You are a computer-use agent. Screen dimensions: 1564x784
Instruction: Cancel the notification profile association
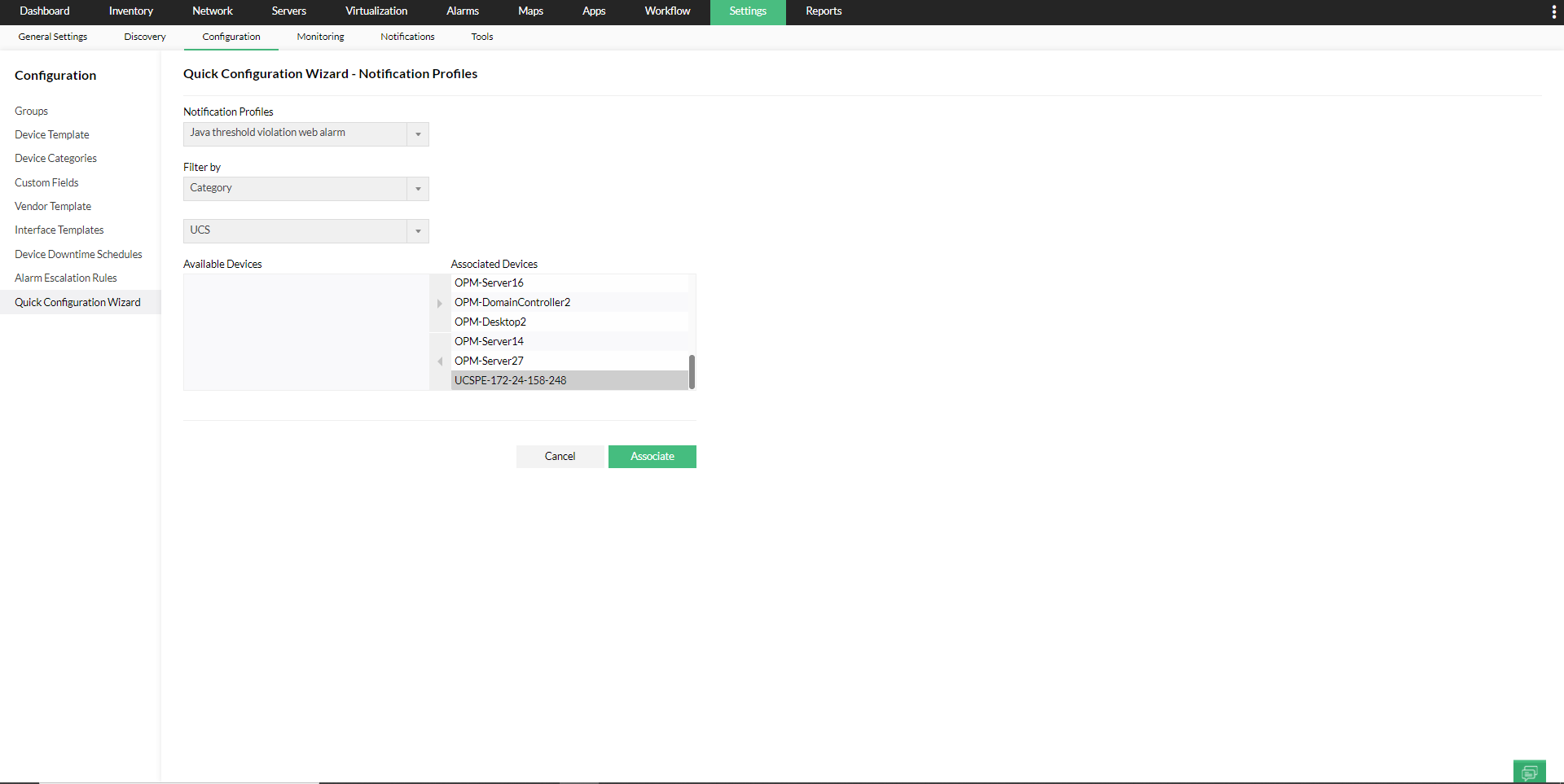pos(560,456)
